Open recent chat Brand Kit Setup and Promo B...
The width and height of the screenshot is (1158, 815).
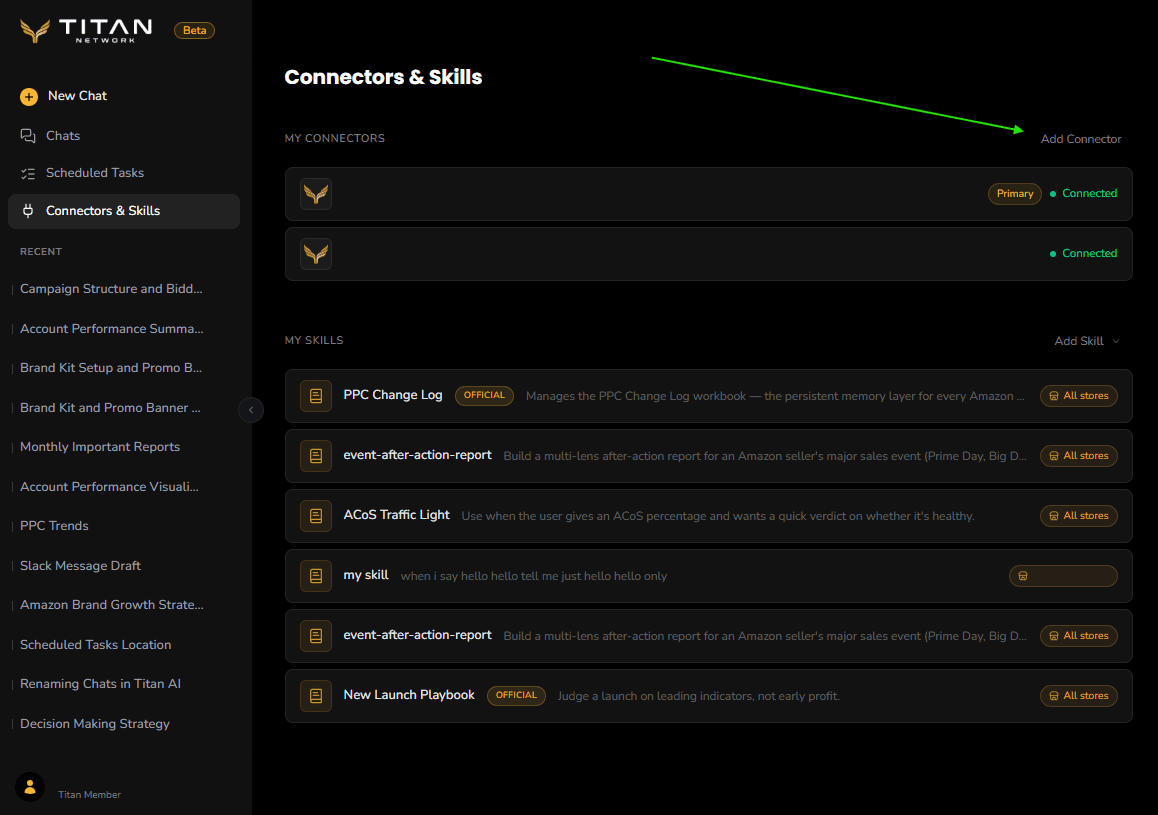coord(111,368)
